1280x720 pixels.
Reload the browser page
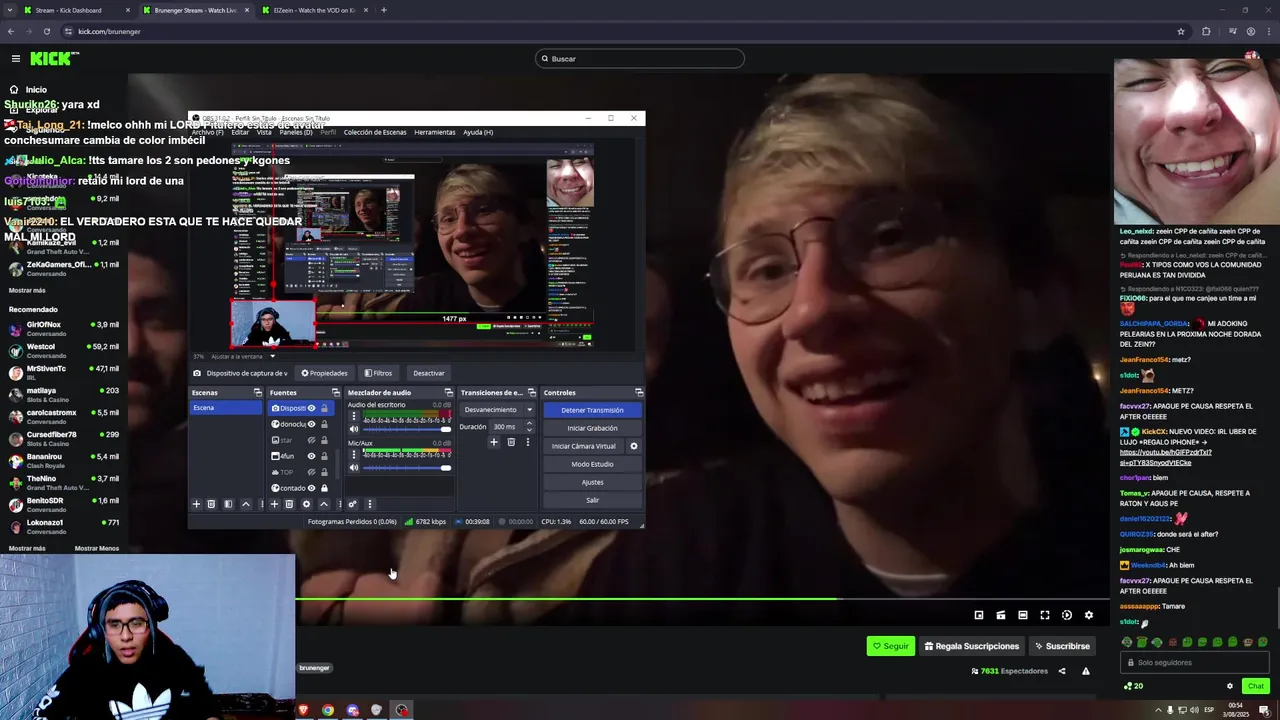(x=46, y=31)
